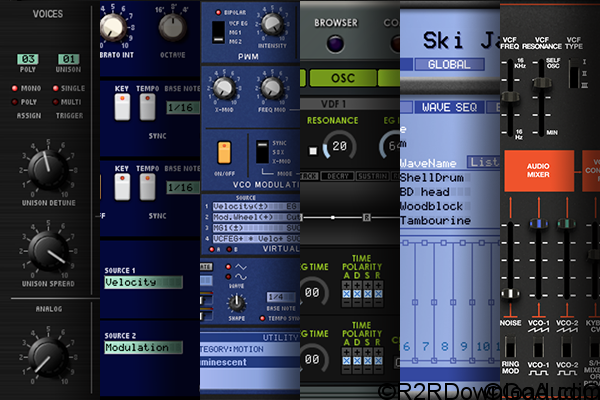Viewport: 600px width, 400px height.
Task: Click the LFO SHAPE knob
Action: click(x=236, y=303)
